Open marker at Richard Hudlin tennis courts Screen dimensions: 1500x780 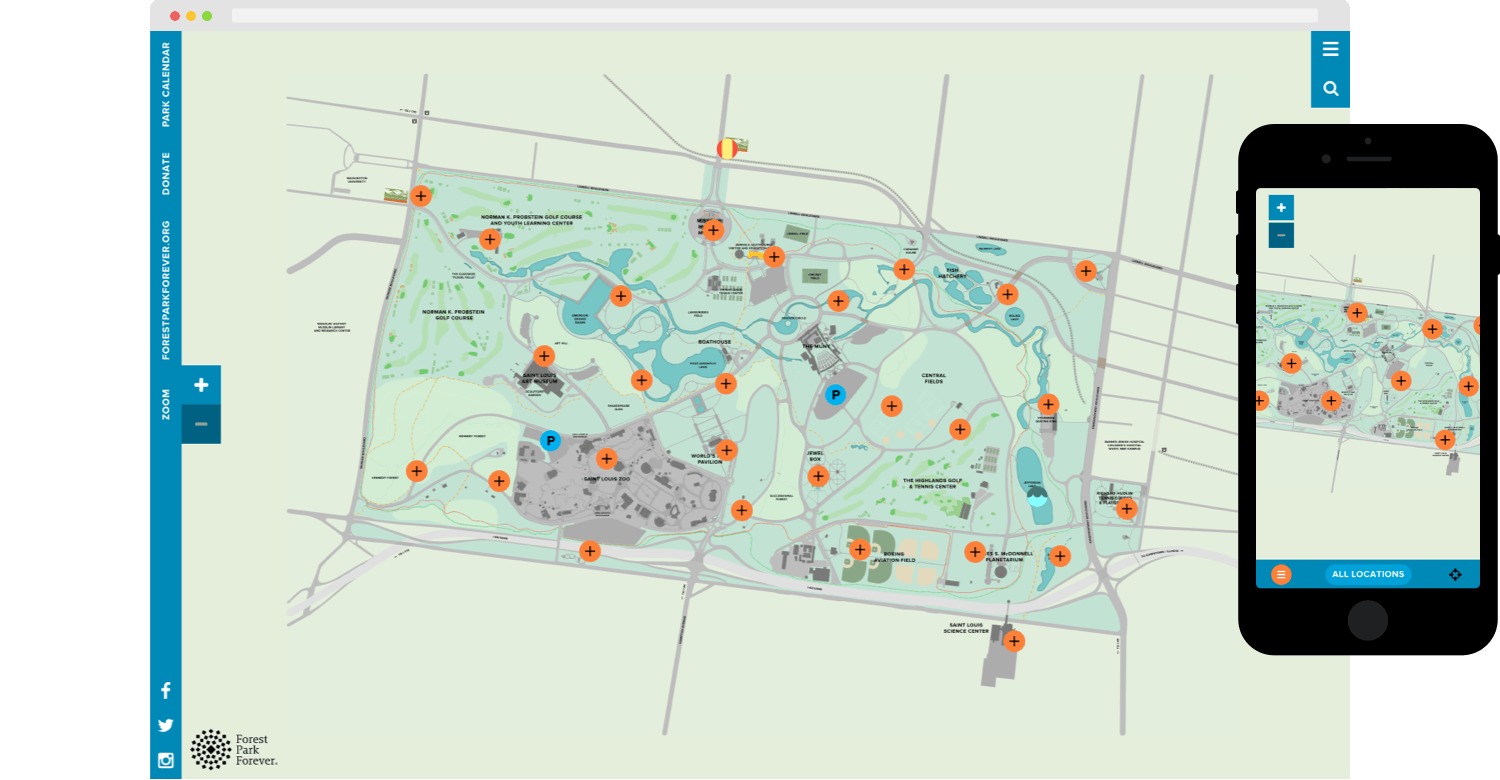coord(1128,509)
